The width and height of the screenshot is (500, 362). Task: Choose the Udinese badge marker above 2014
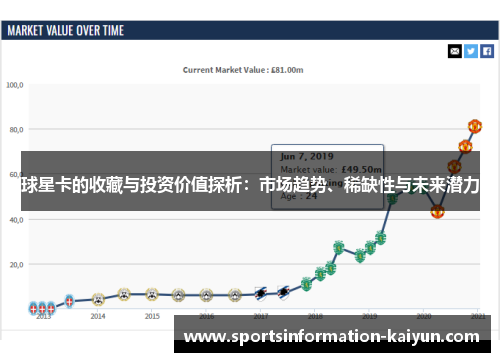[98, 299]
